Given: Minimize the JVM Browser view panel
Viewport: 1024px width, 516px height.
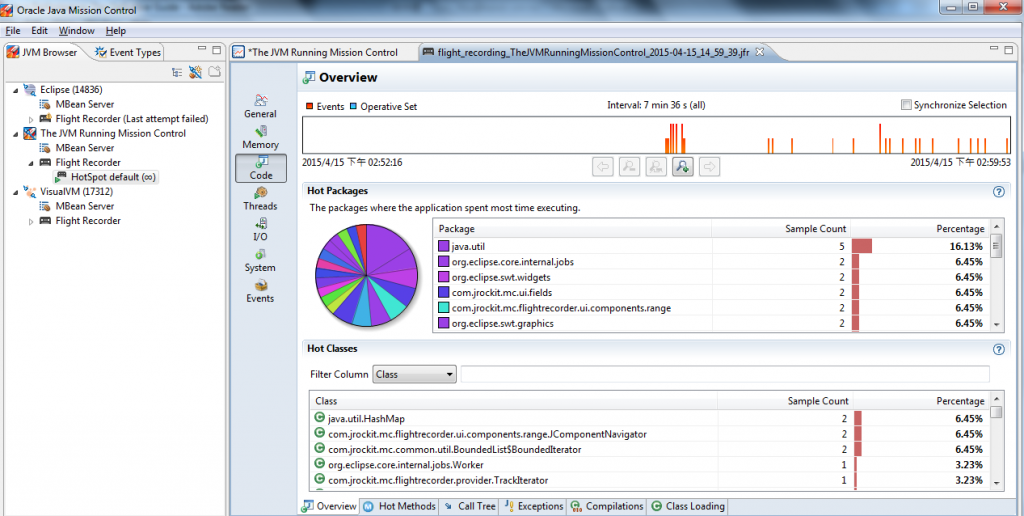Looking at the screenshot, I should point(202,50).
